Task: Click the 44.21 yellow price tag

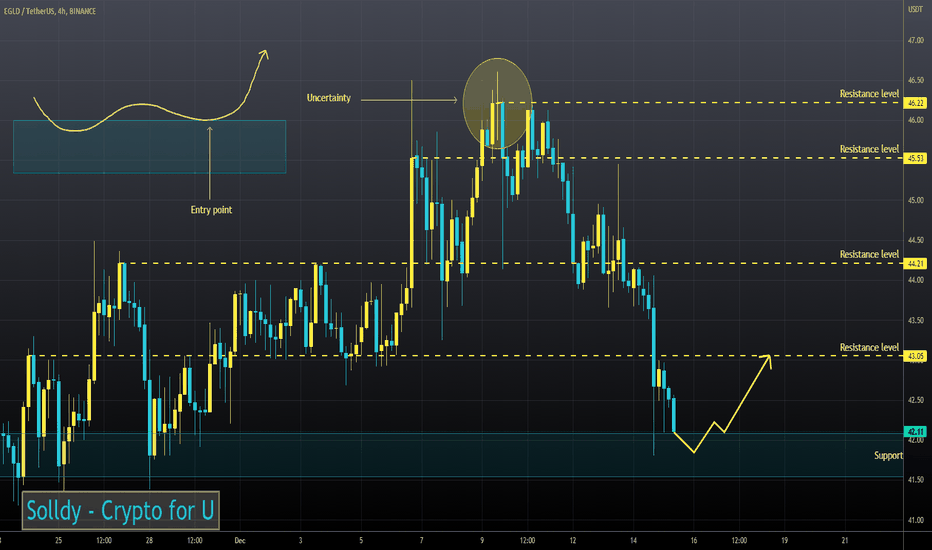Action: click(x=915, y=263)
